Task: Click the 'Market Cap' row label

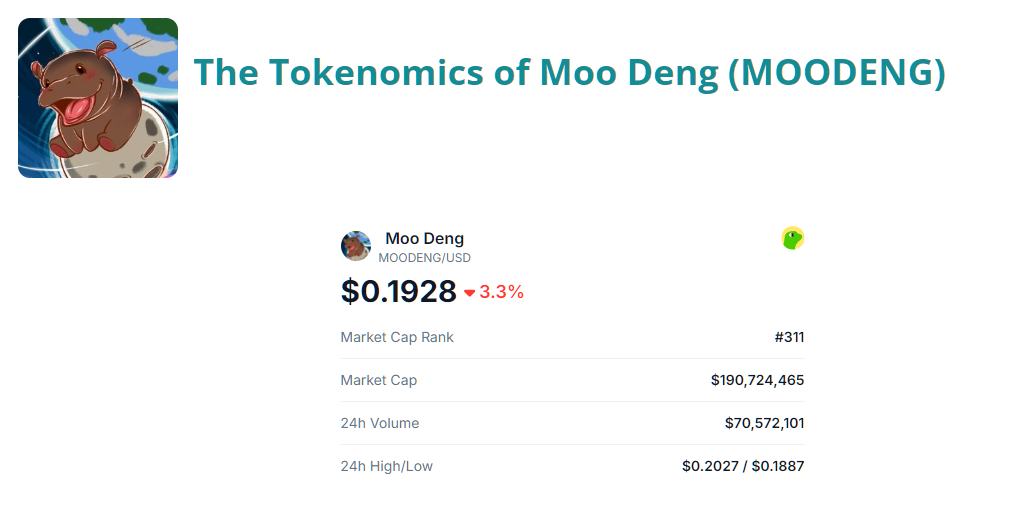Action: (x=378, y=380)
